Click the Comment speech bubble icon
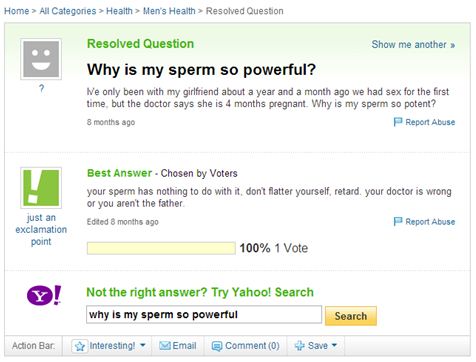The height and width of the screenshot is (362, 476). 217,346
